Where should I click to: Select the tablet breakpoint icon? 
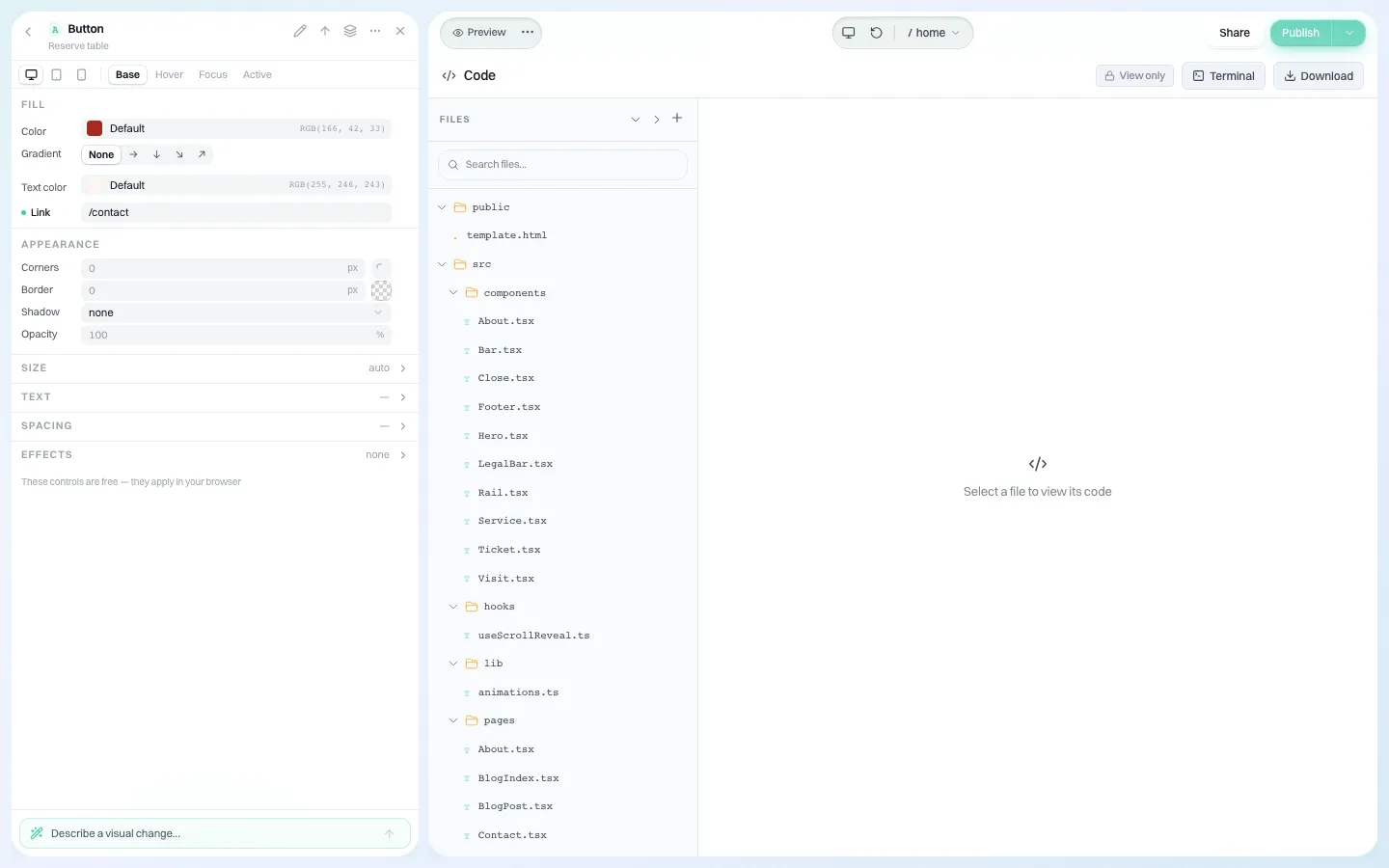[x=57, y=74]
